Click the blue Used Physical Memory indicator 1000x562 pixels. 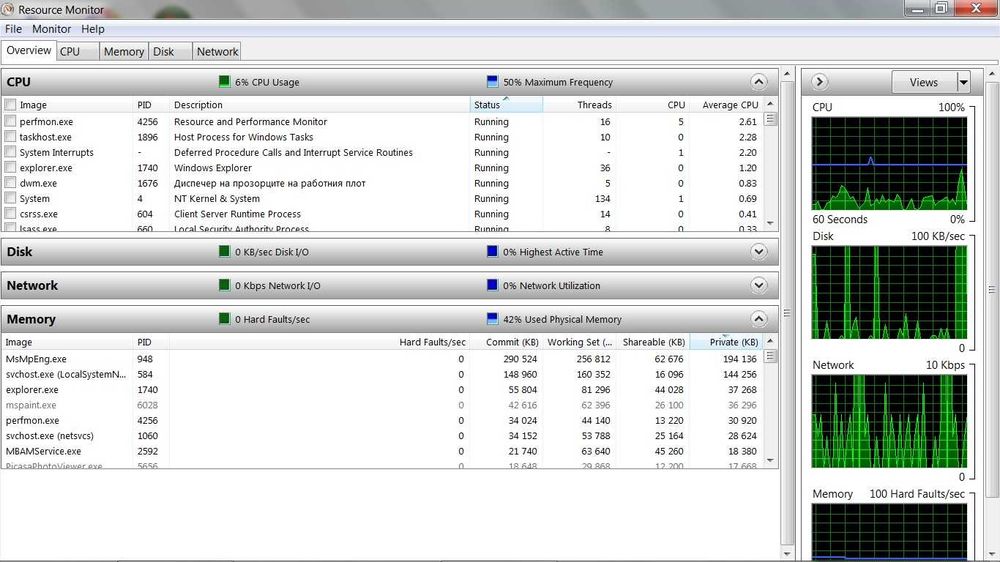492,318
